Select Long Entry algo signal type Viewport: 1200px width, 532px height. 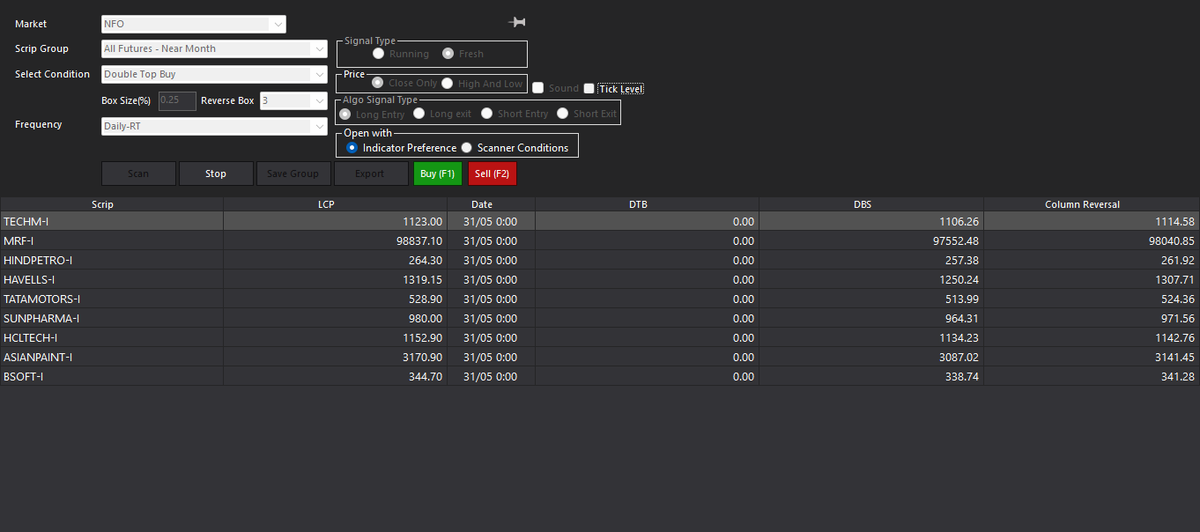click(347, 114)
